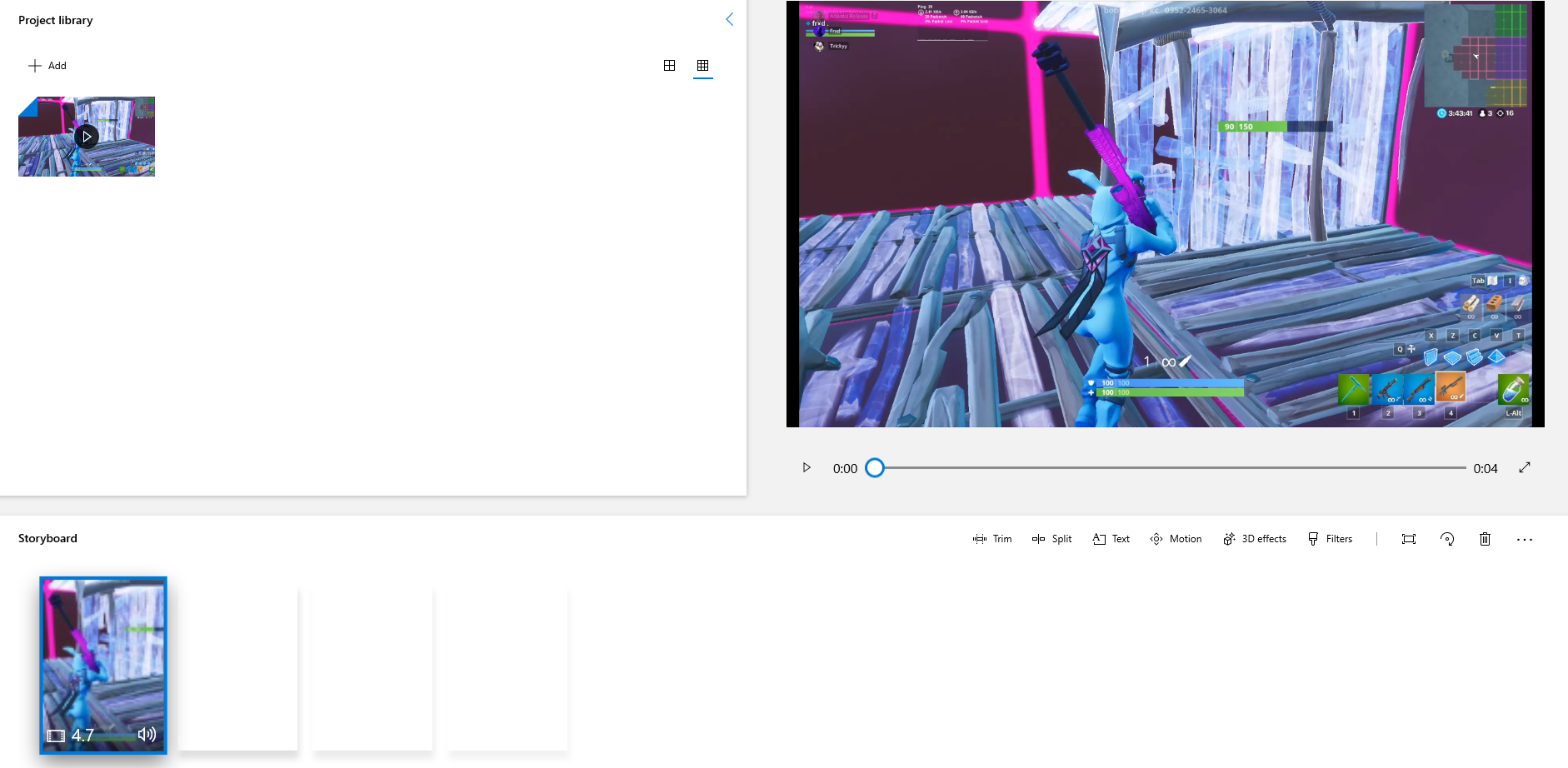The height and width of the screenshot is (768, 1568).
Task: Open preview in full screen
Action: click(1525, 467)
